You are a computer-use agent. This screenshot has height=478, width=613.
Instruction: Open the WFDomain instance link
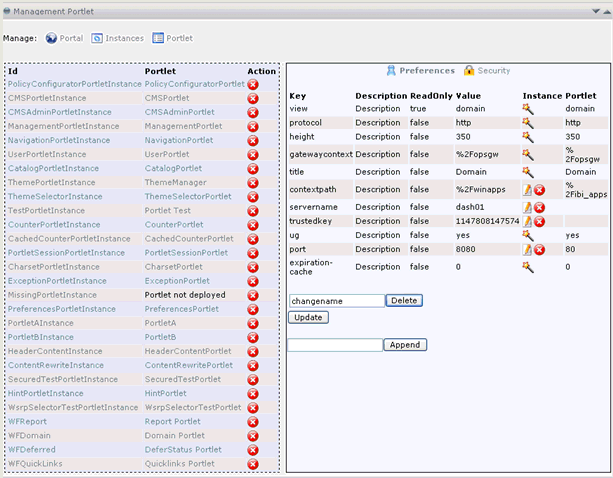click(x=29, y=436)
